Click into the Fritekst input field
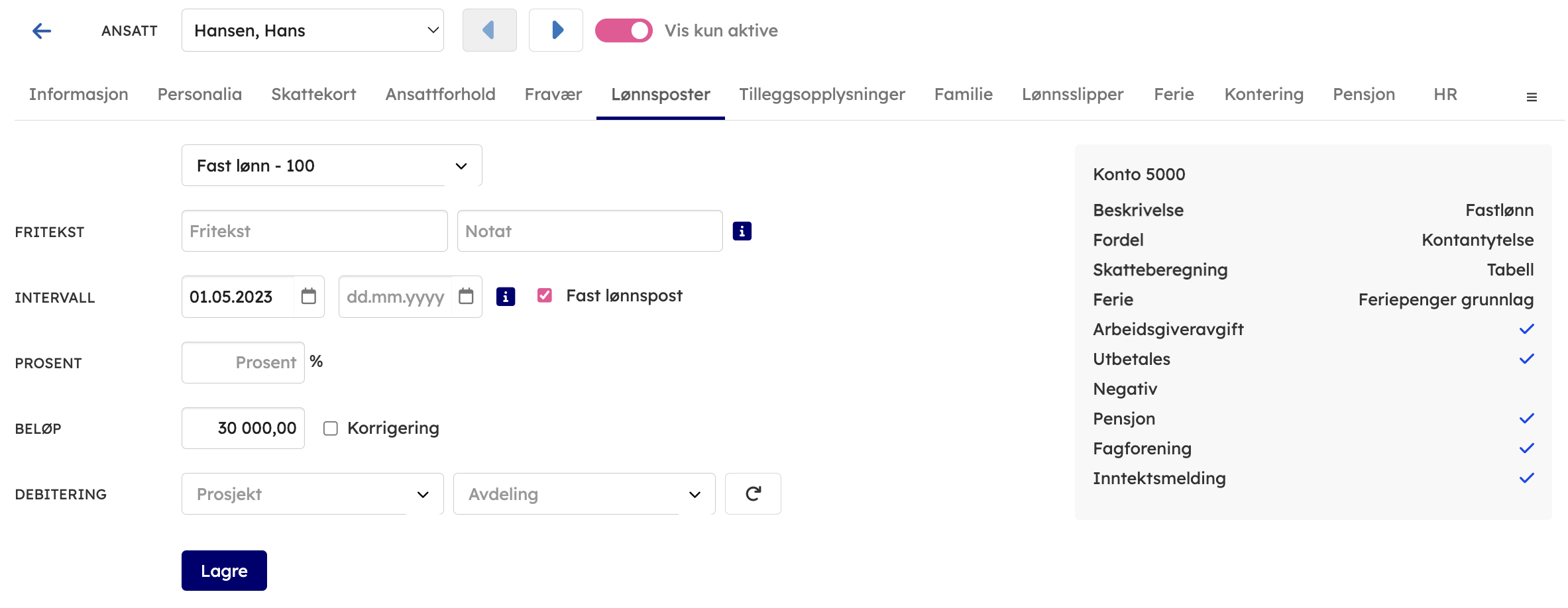 [x=314, y=231]
